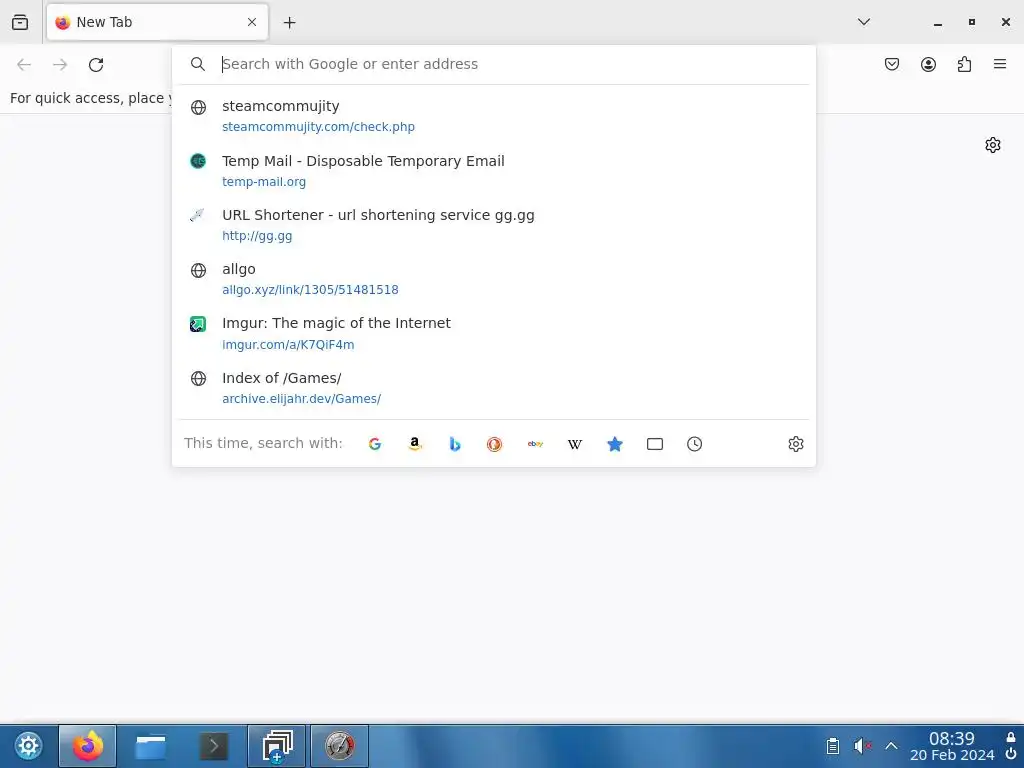Expand the list all tabs chevron

863,22
